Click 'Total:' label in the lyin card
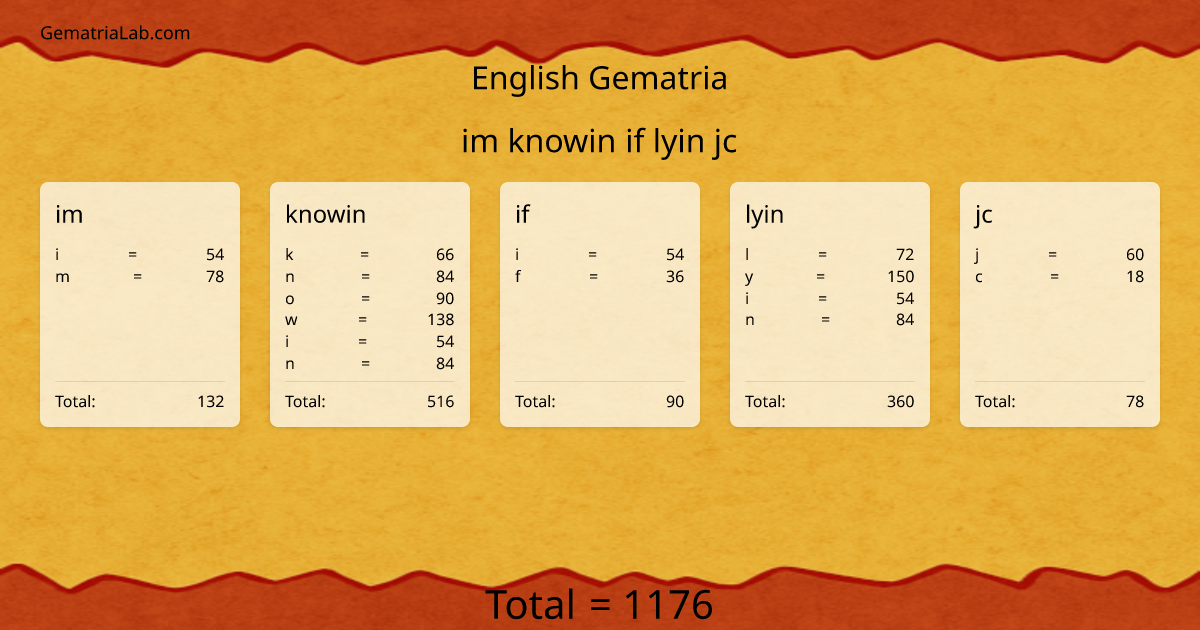This screenshot has height=630, width=1200. (765, 402)
